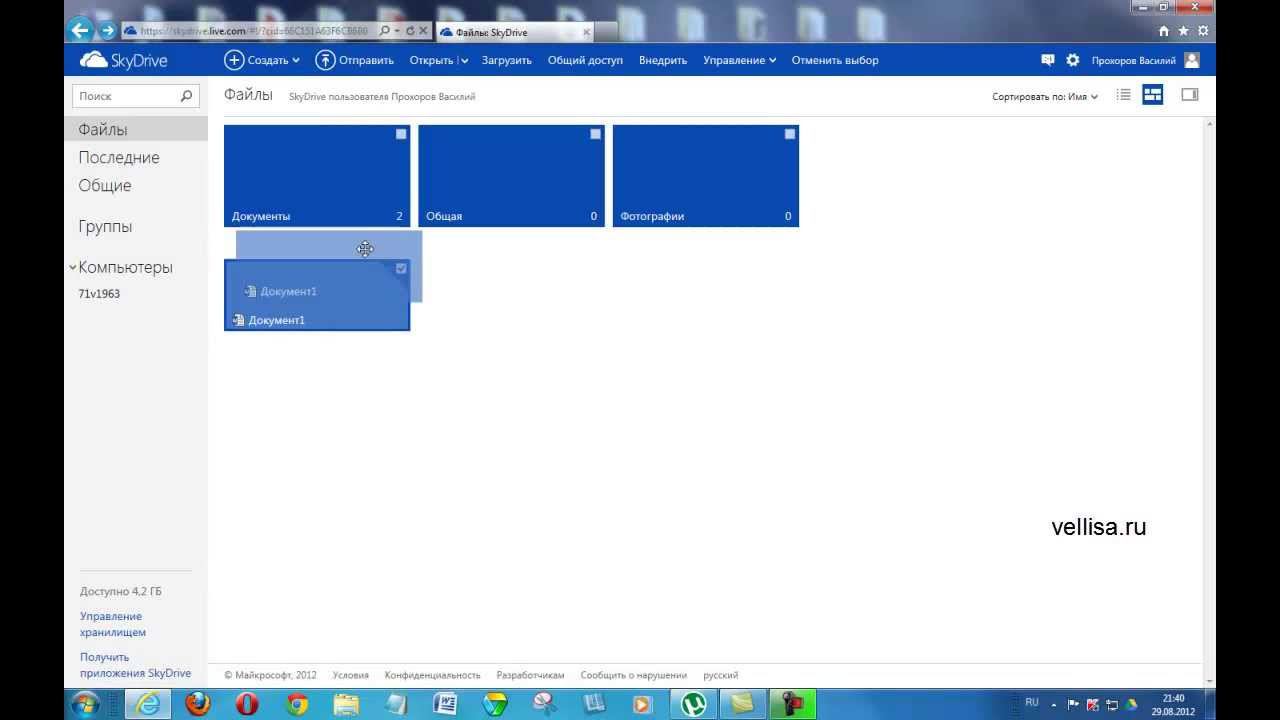Open the Фотографии folder tile
This screenshot has height=720, width=1280.
[706, 176]
